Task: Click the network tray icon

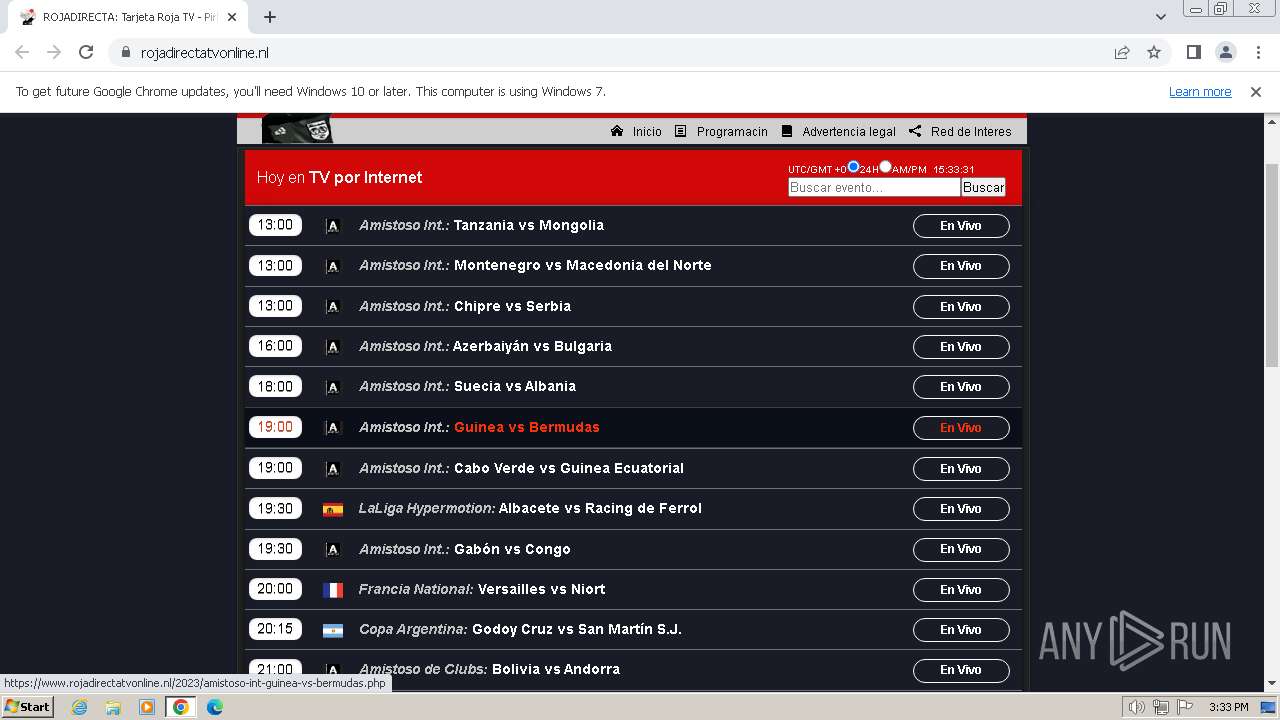Action: [x=1161, y=707]
